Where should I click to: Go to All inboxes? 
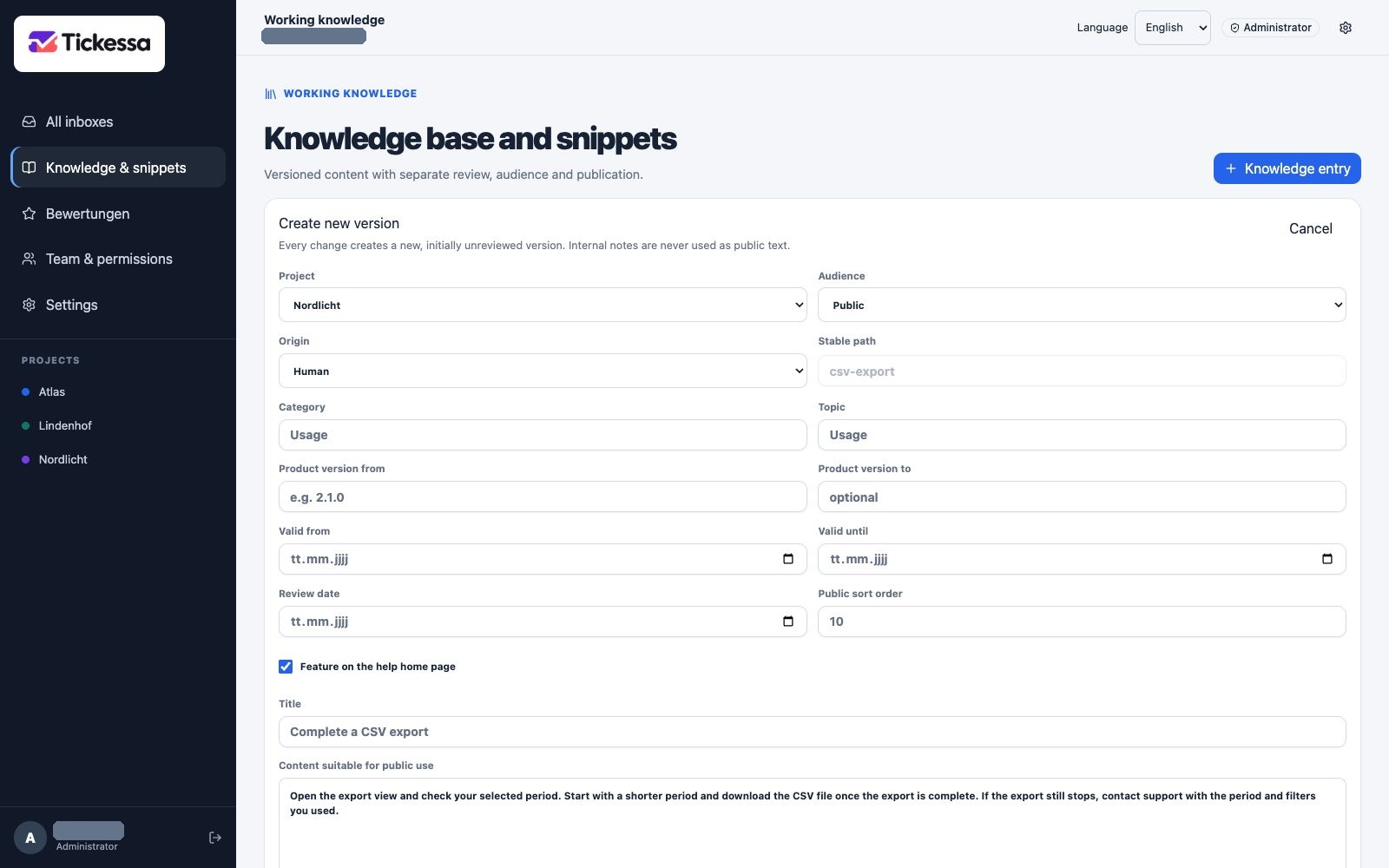pos(118,122)
